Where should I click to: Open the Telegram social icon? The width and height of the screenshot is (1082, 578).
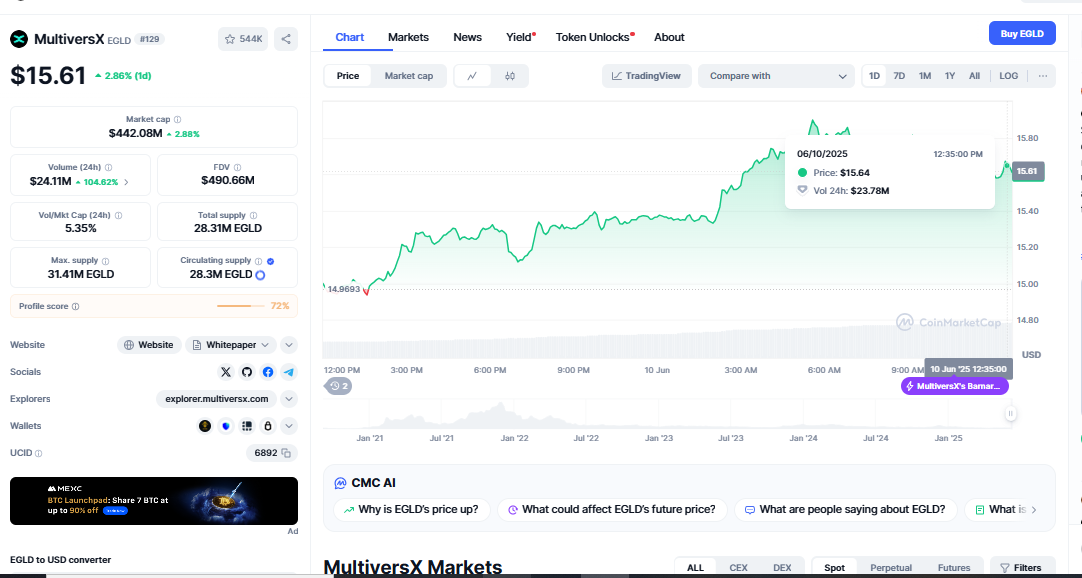click(x=289, y=372)
